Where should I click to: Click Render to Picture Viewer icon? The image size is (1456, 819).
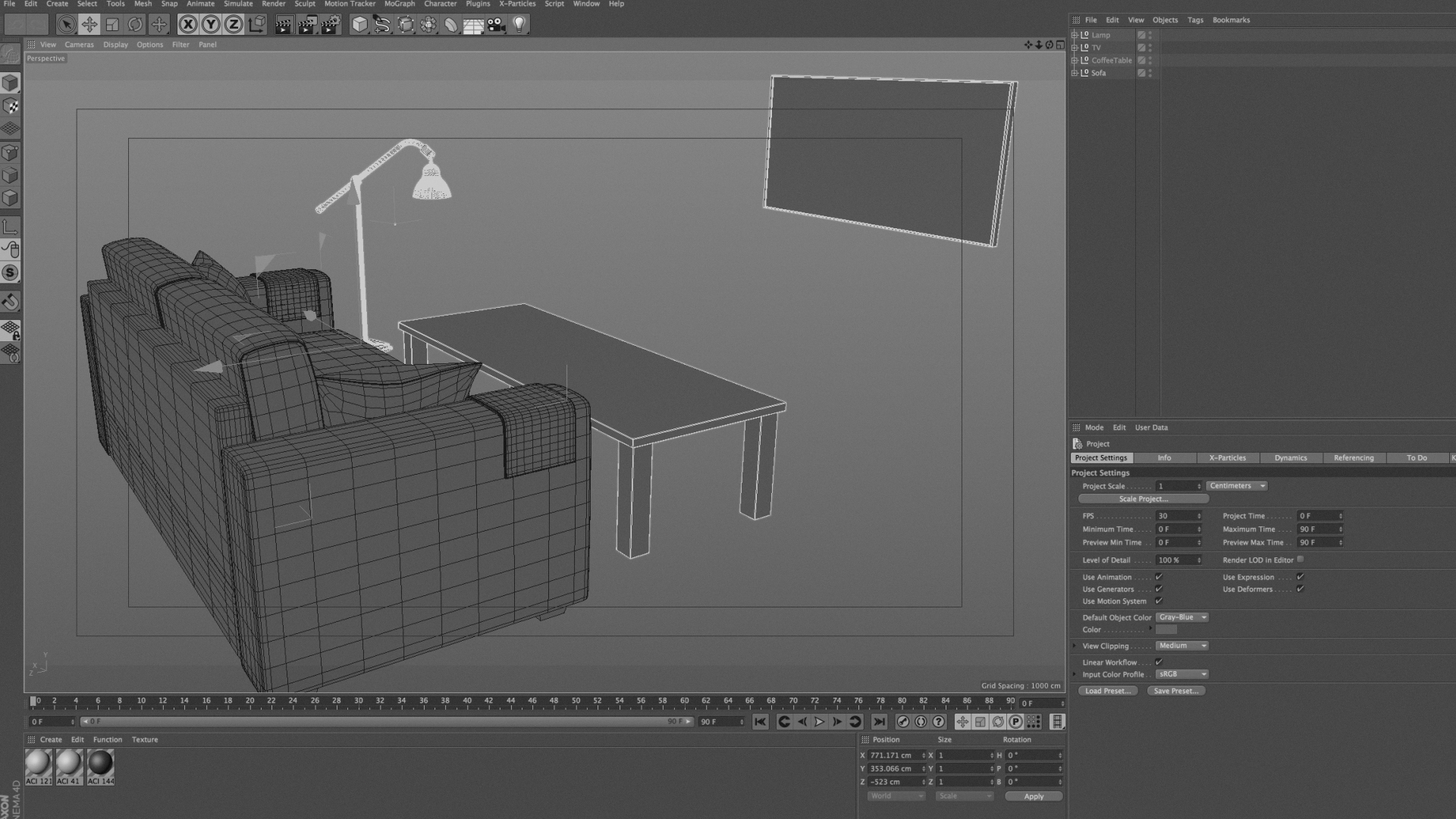click(307, 24)
